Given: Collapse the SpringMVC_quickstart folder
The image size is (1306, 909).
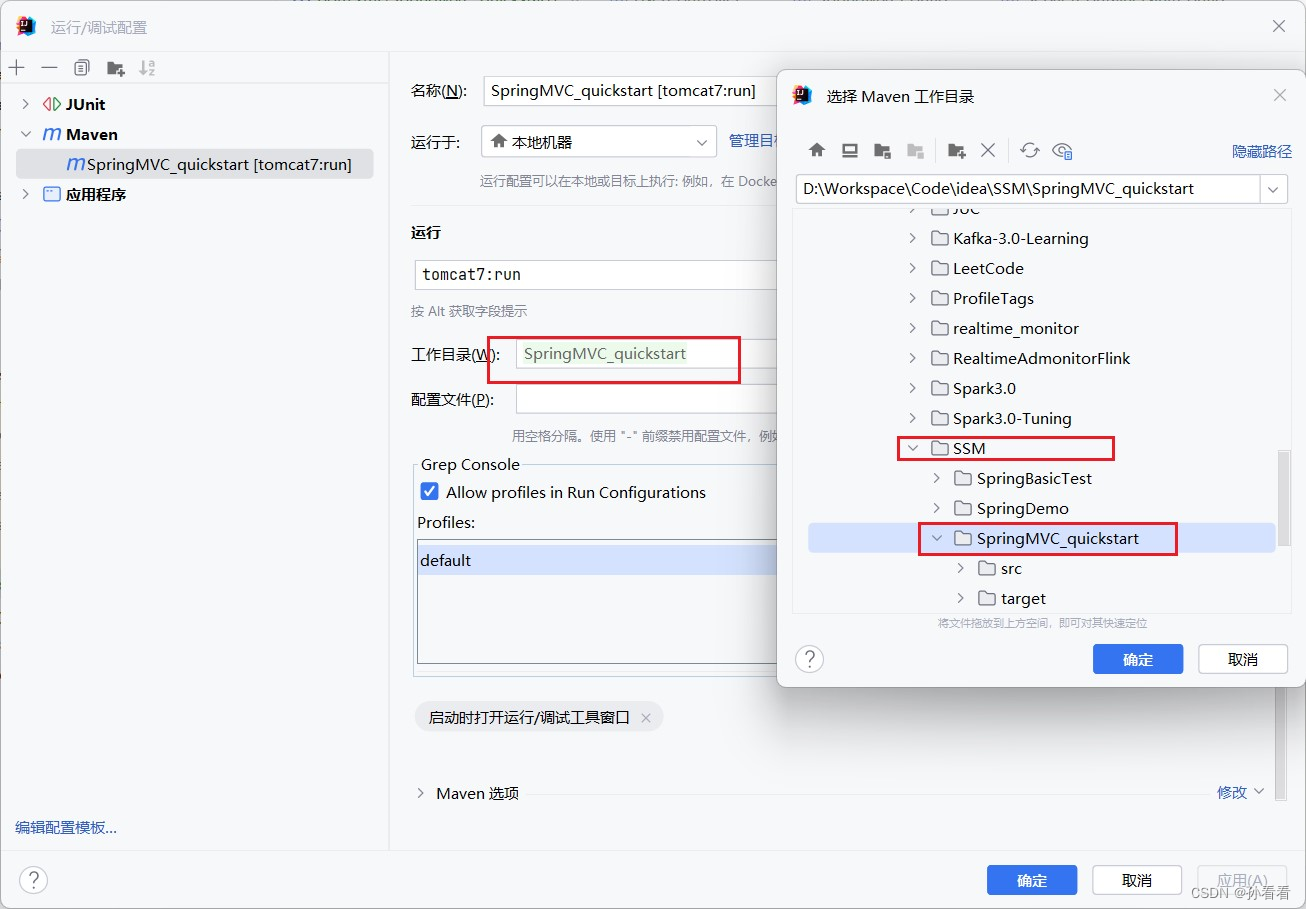Looking at the screenshot, I should click(x=937, y=538).
